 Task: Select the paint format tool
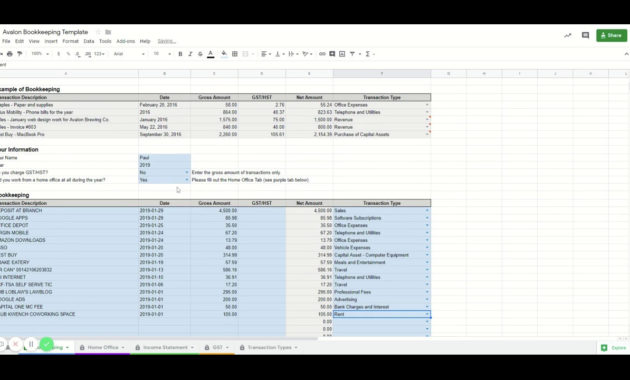pyautogui.click(x=19, y=54)
